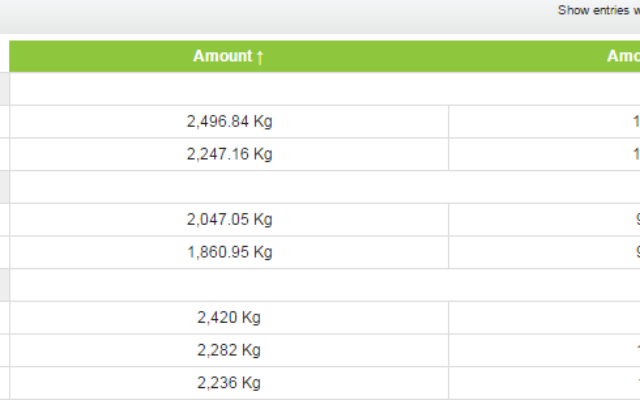Click the ascending sort arrow beside Amount
640x400 pixels.
pyautogui.click(x=260, y=57)
